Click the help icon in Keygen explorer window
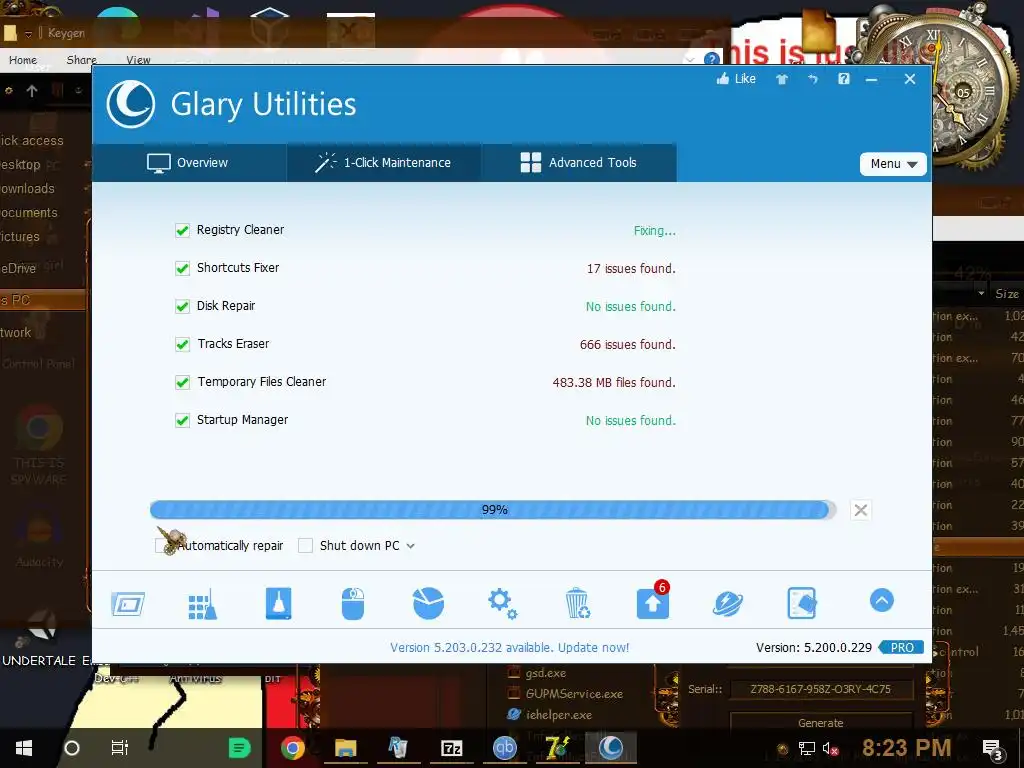This screenshot has height=768, width=1024. pyautogui.click(x=712, y=59)
